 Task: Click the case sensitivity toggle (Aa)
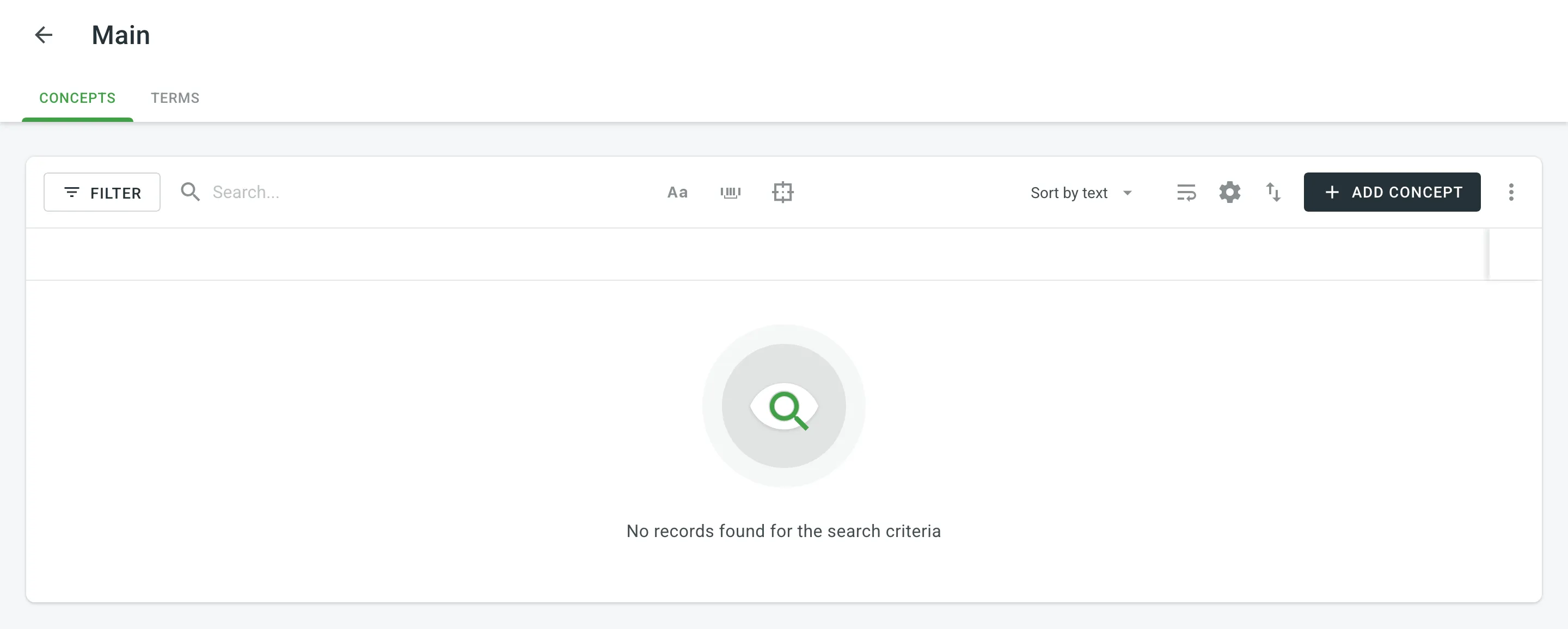(x=677, y=192)
